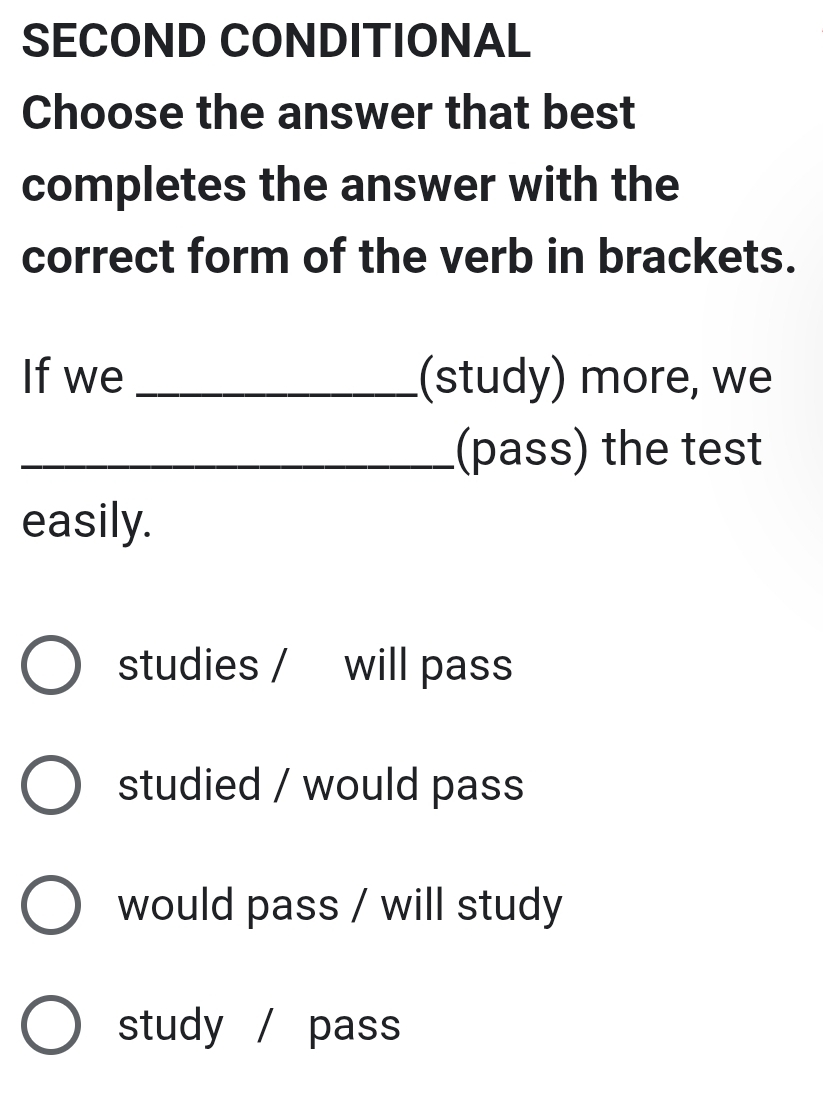Viewport: 823px width, 1101px height.
Task: Select the "studies / will pass" radio button
Action: click(50, 665)
